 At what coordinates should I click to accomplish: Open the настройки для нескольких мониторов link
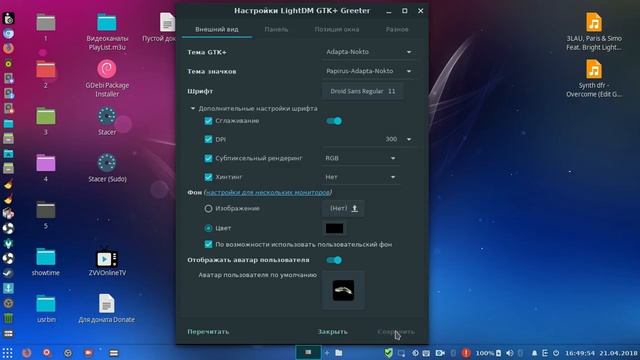pos(268,192)
